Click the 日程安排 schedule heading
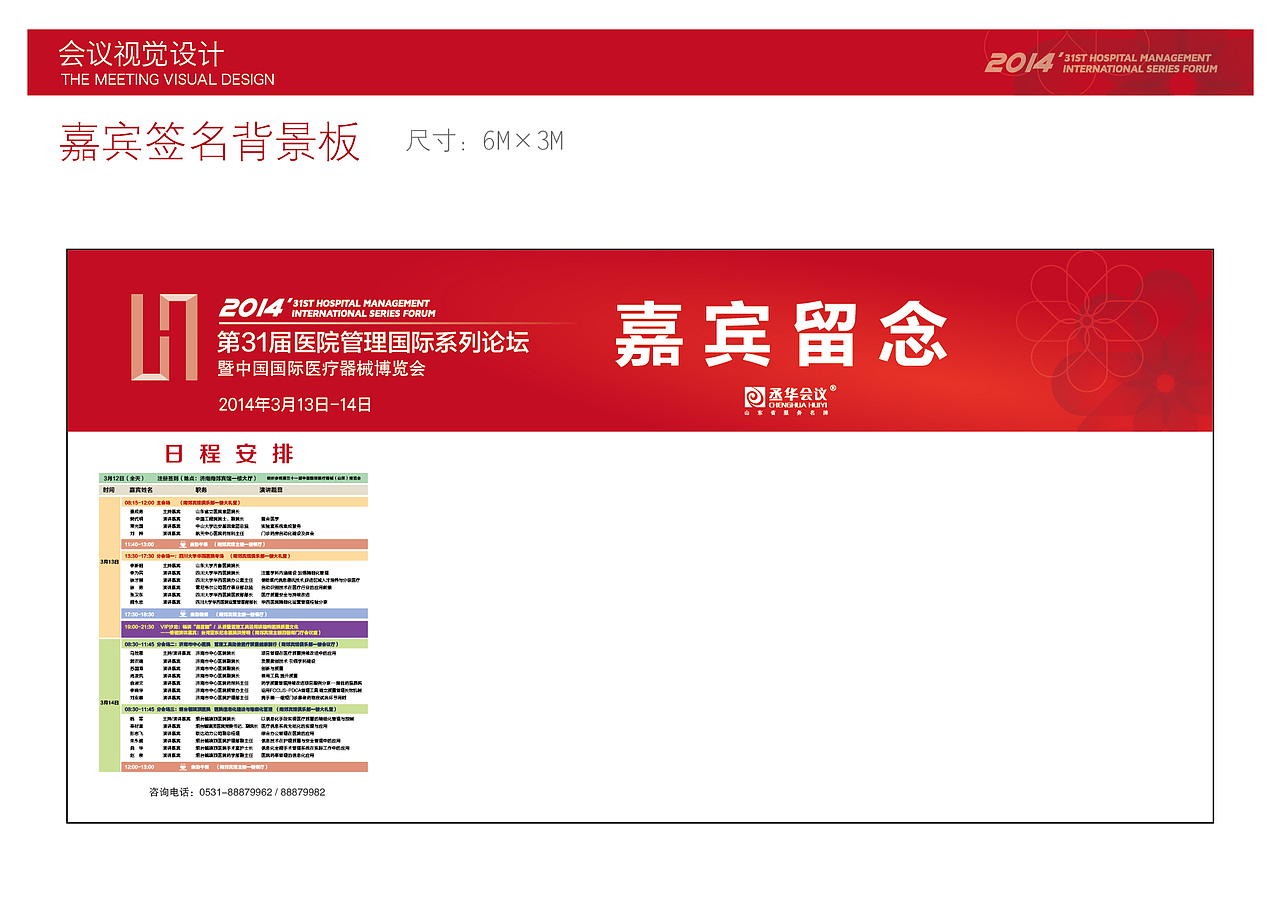1280x905 pixels. click(230, 453)
